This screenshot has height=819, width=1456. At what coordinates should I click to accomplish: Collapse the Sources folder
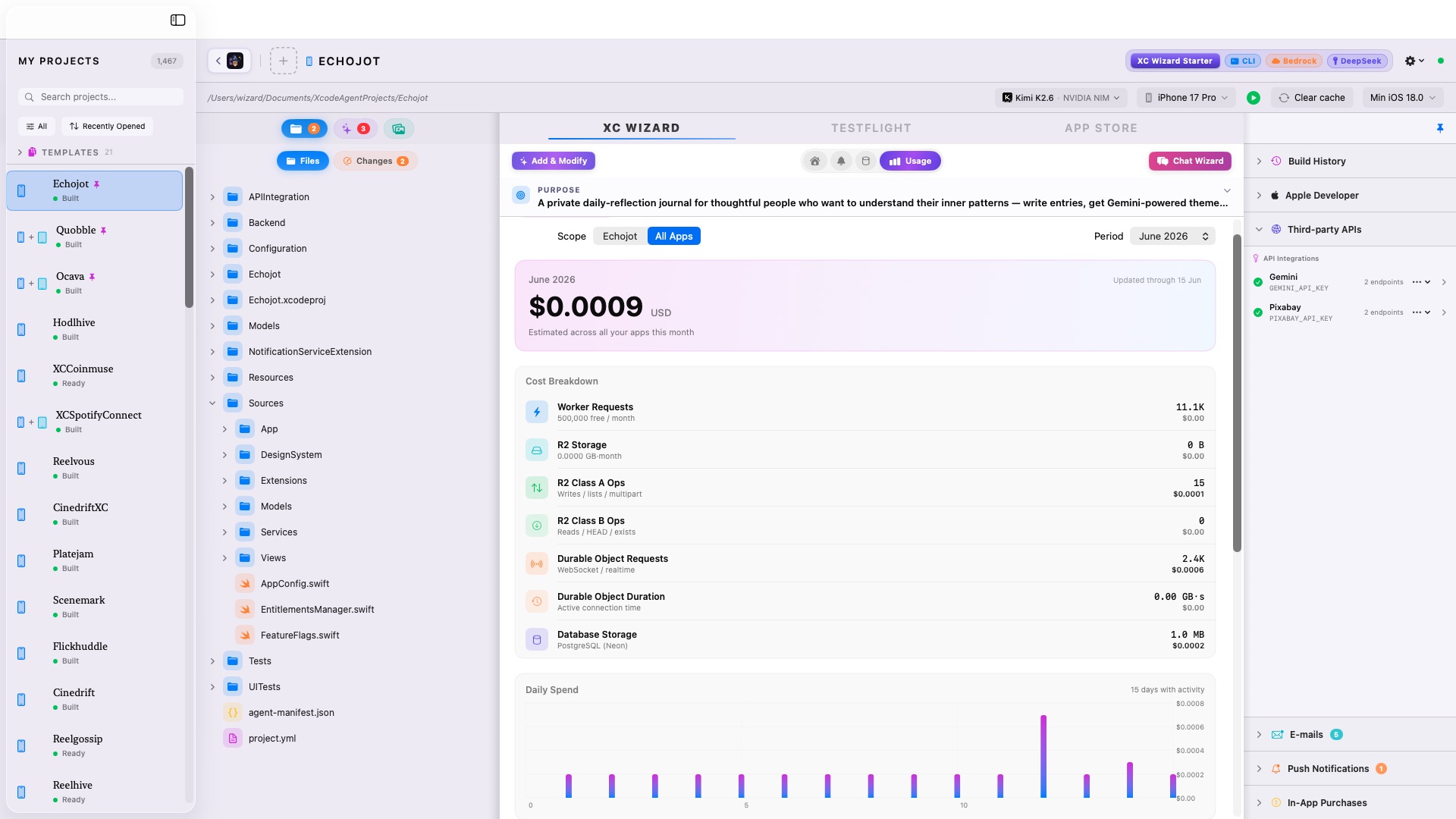(212, 403)
